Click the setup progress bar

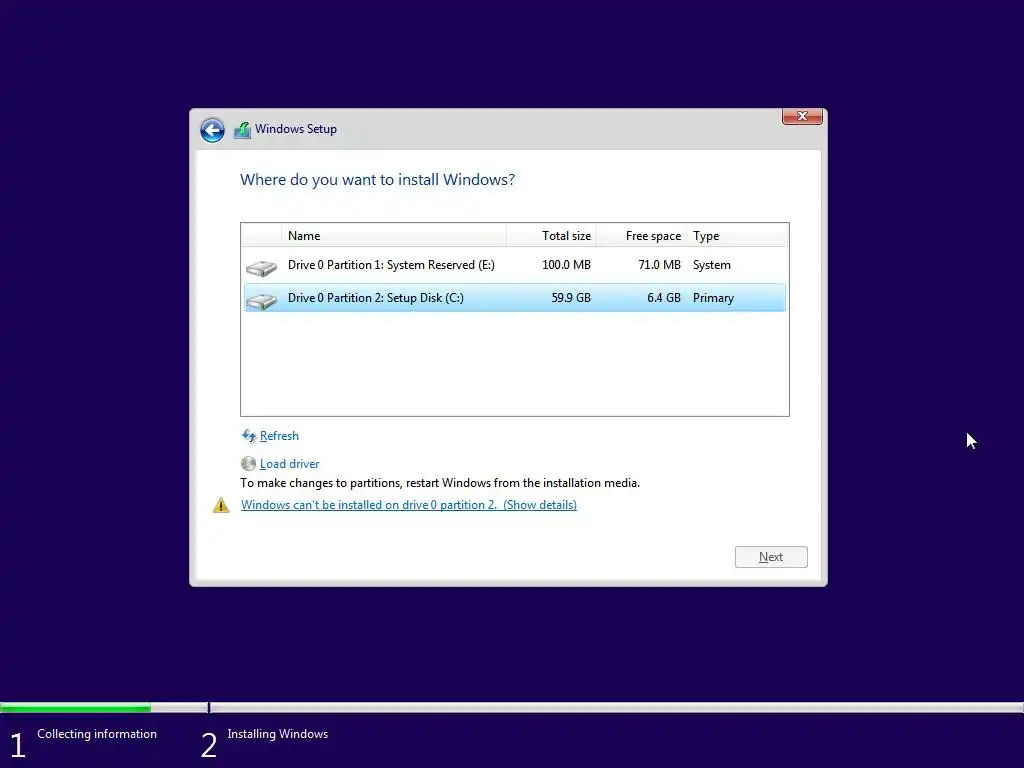point(512,707)
